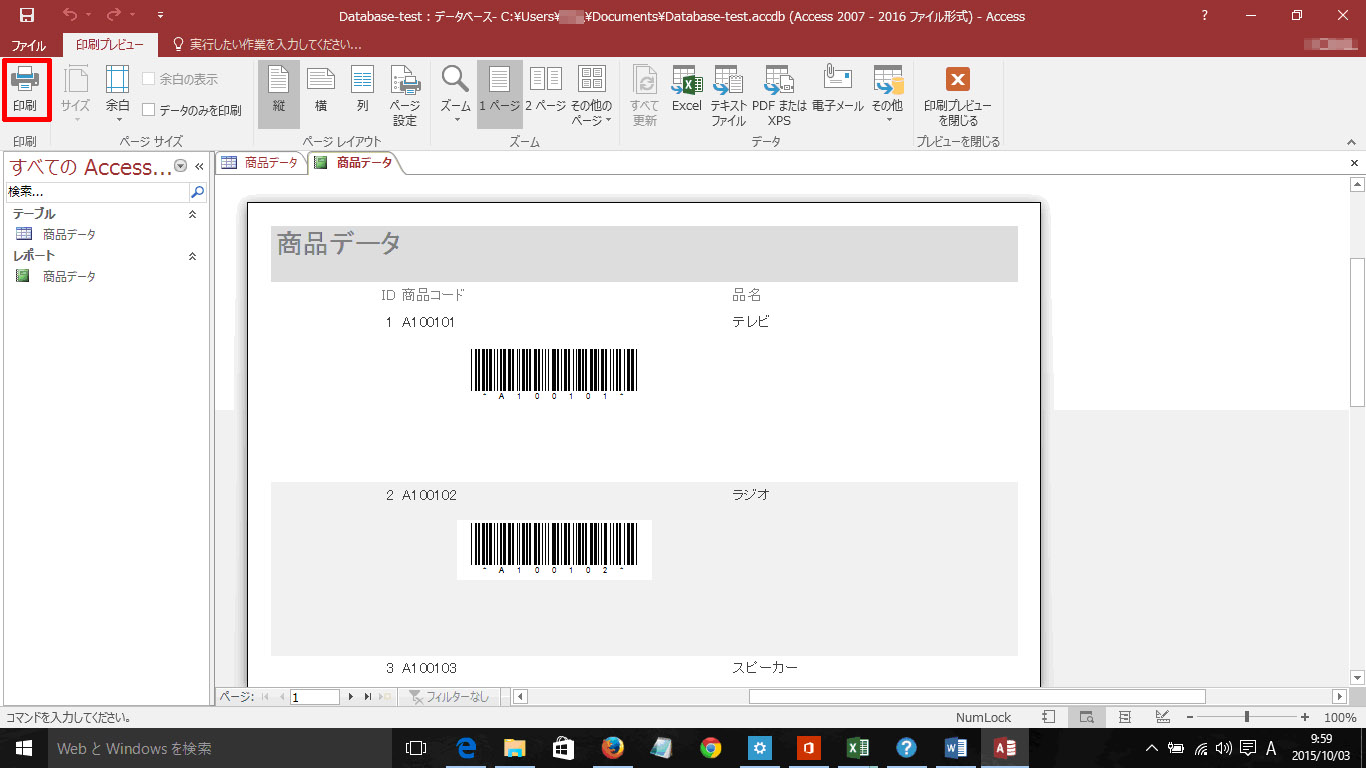Click Print Preview view icon in status bar

coord(1086,717)
